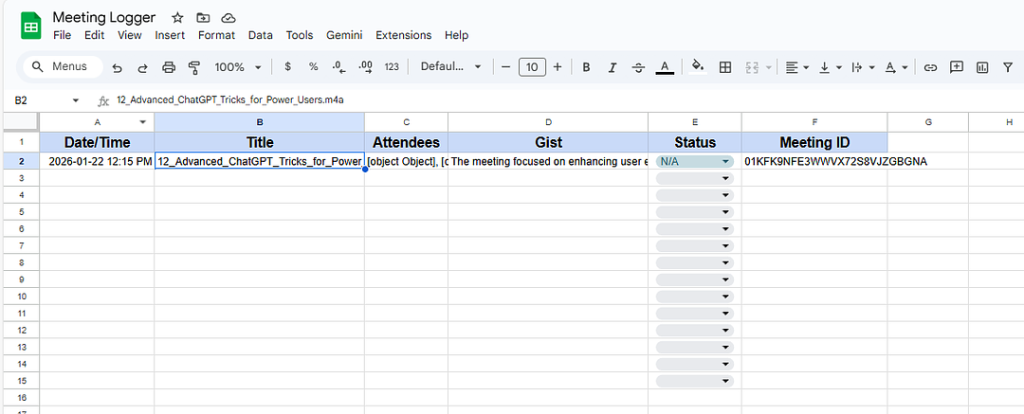Click the merge cells icon

tap(752, 67)
